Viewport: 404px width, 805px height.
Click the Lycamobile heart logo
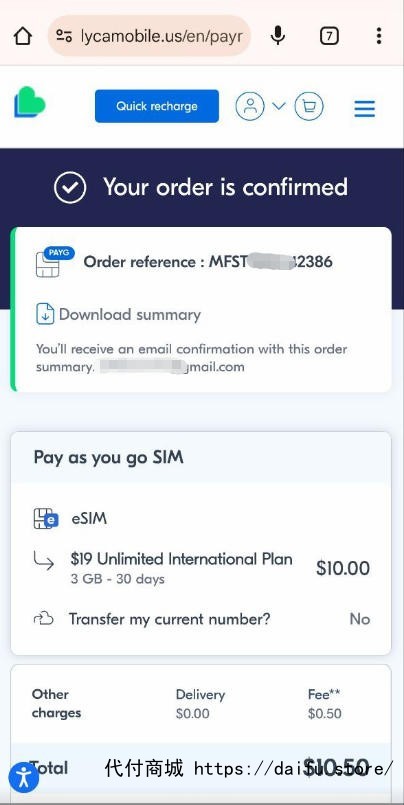pos(30,102)
